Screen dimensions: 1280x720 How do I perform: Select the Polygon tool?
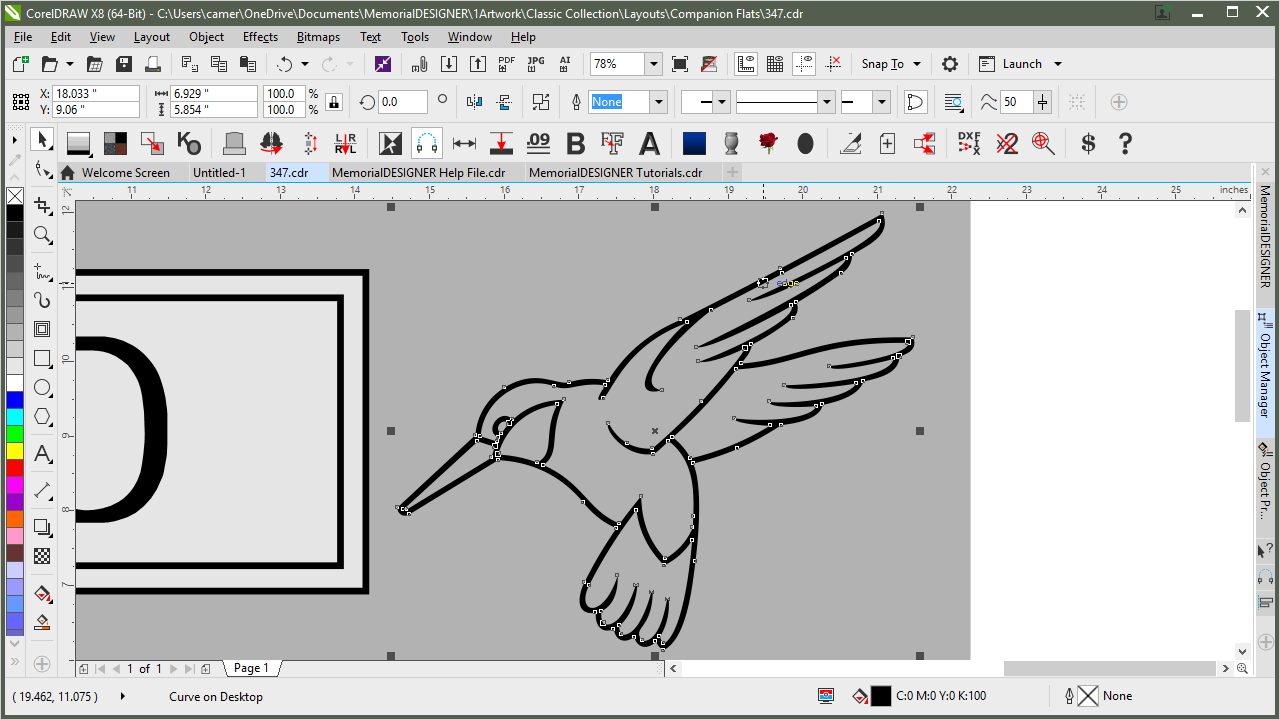pos(42,417)
